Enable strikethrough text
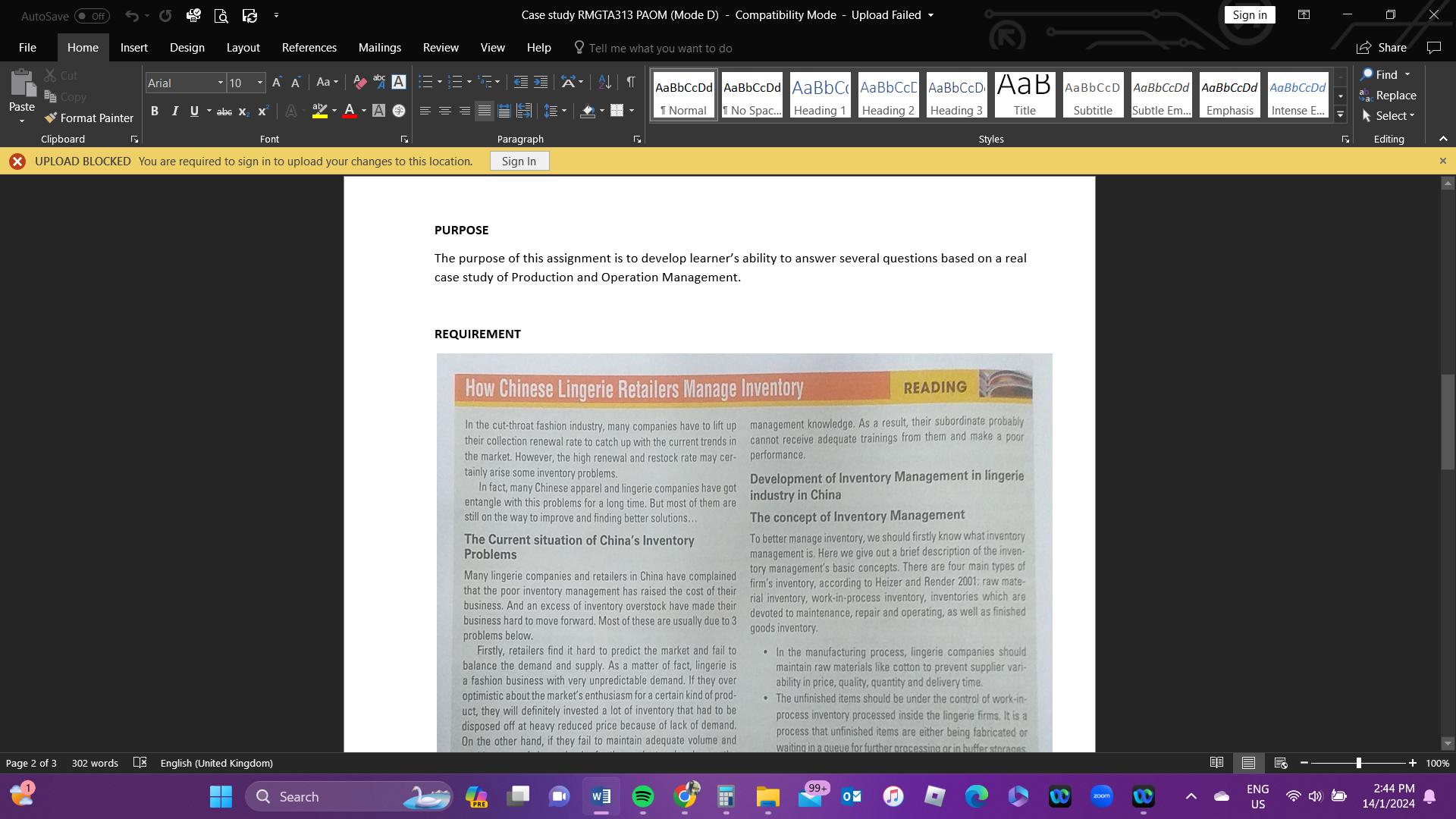This screenshot has height=819, width=1456. [x=224, y=111]
